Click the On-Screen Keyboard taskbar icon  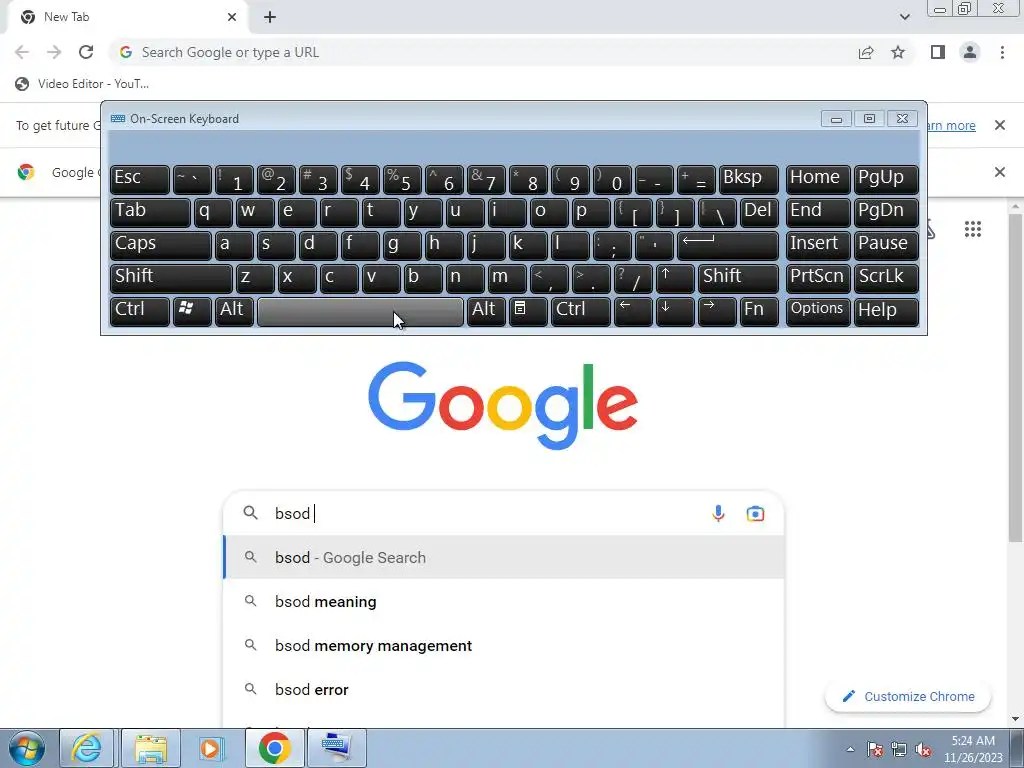pos(338,748)
